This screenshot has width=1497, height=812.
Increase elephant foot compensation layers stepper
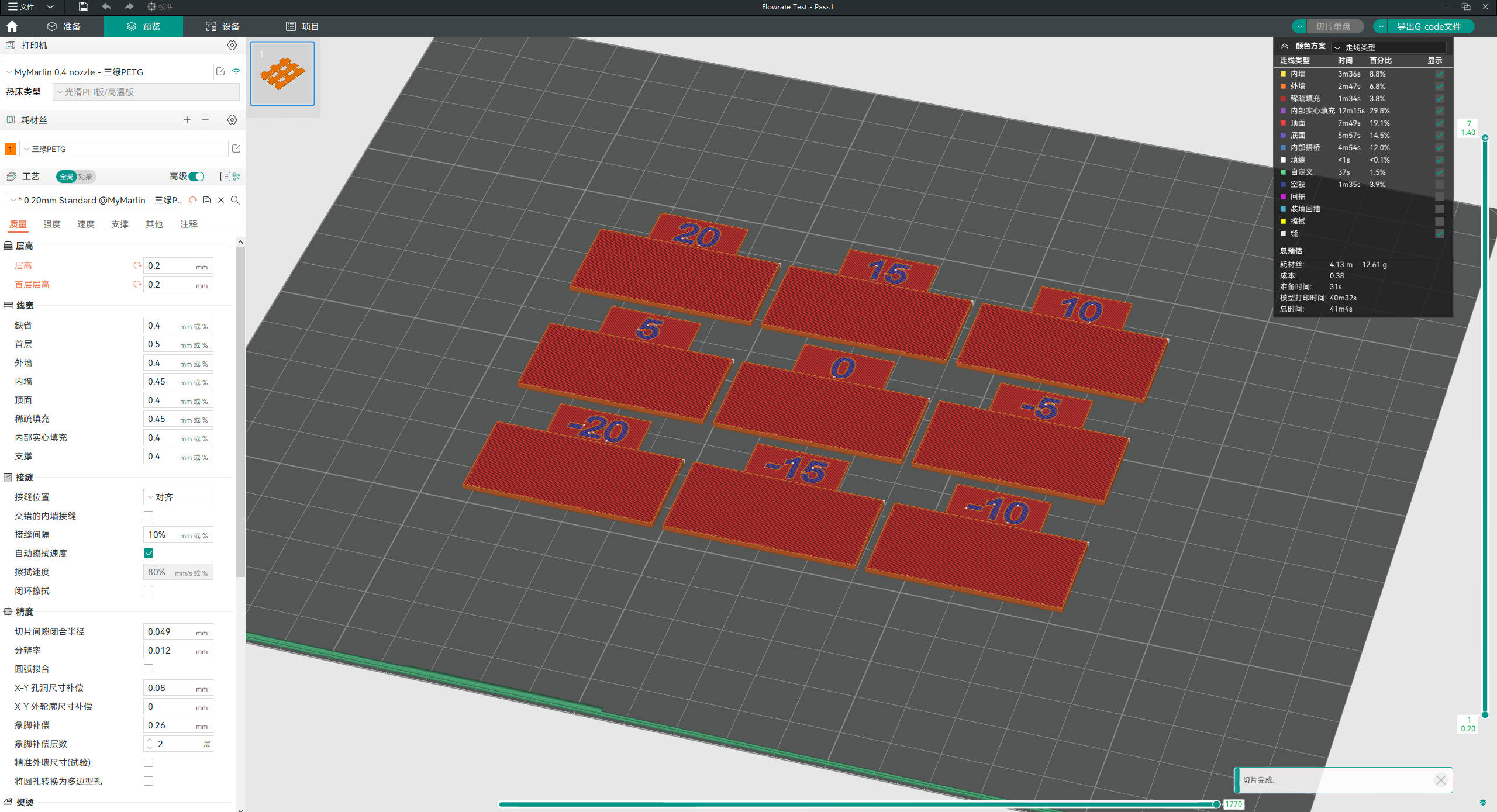coord(150,740)
